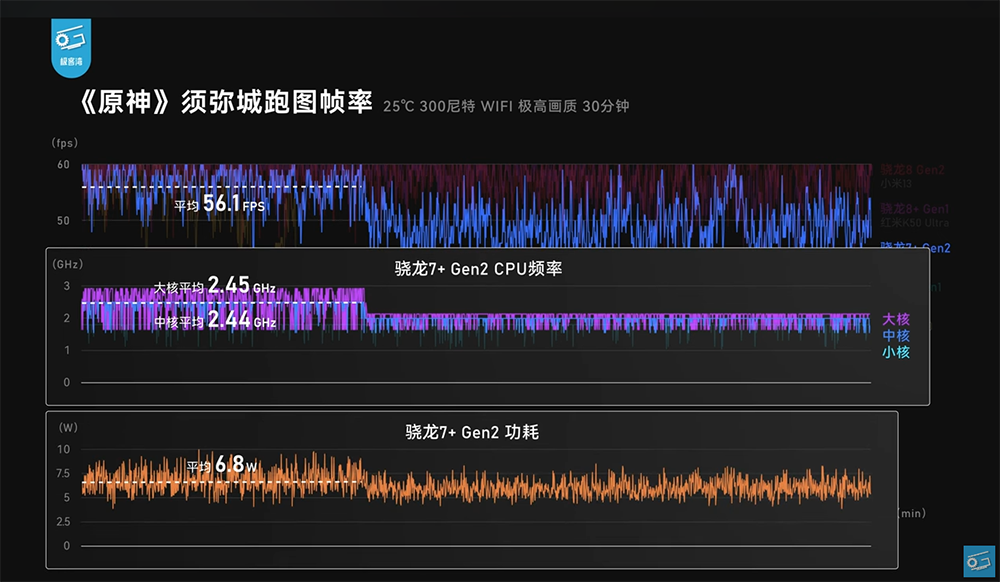The height and width of the screenshot is (582, 1000).
Task: Click the 《原神》须弥城跑图帧率 chart title
Action: [x=225, y=104]
